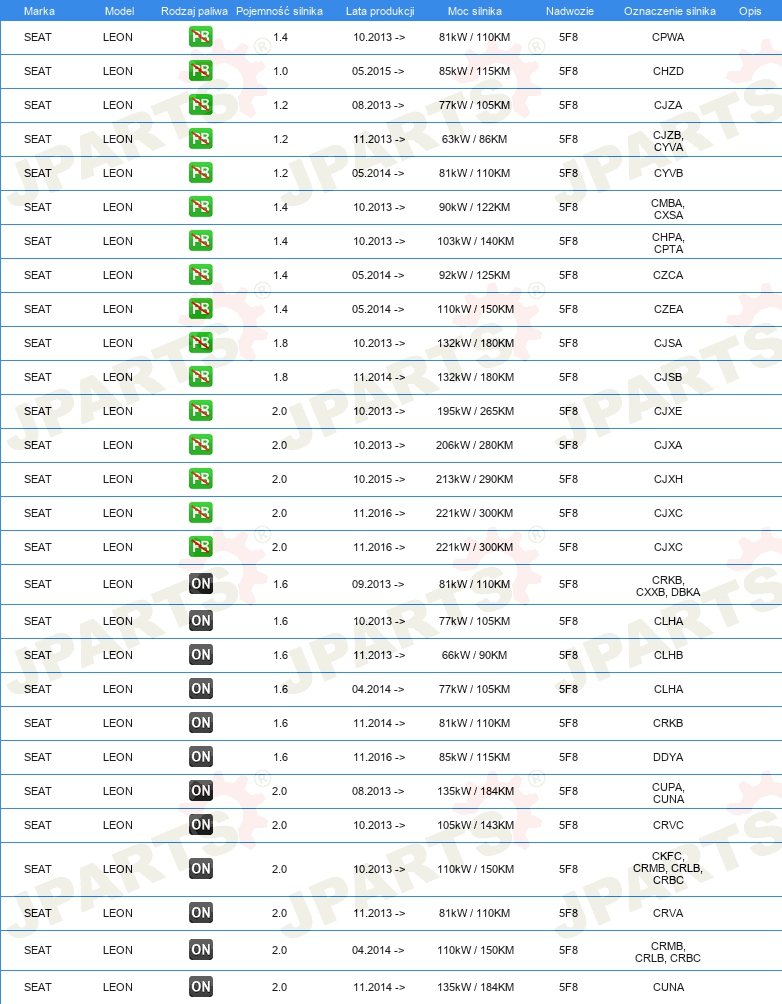Select the ON icon in the CLHB row
Viewport: 782px width, 1004px height.
point(200,654)
